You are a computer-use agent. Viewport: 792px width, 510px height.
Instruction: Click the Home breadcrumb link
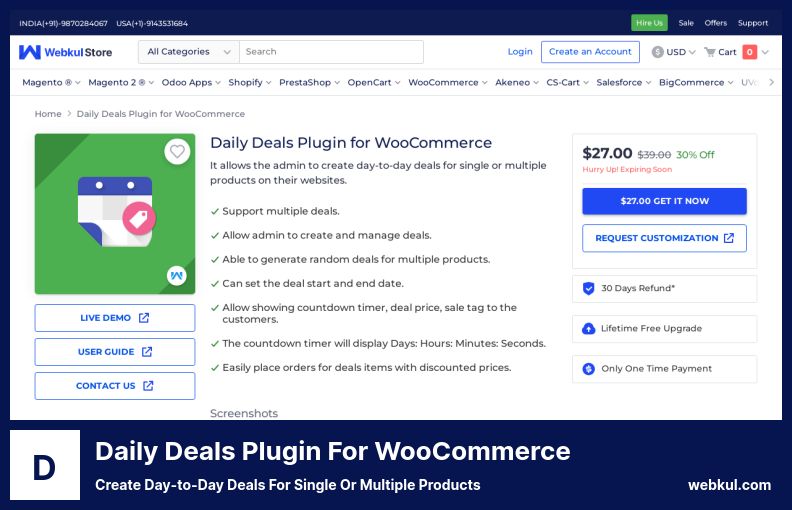pyautogui.click(x=48, y=114)
